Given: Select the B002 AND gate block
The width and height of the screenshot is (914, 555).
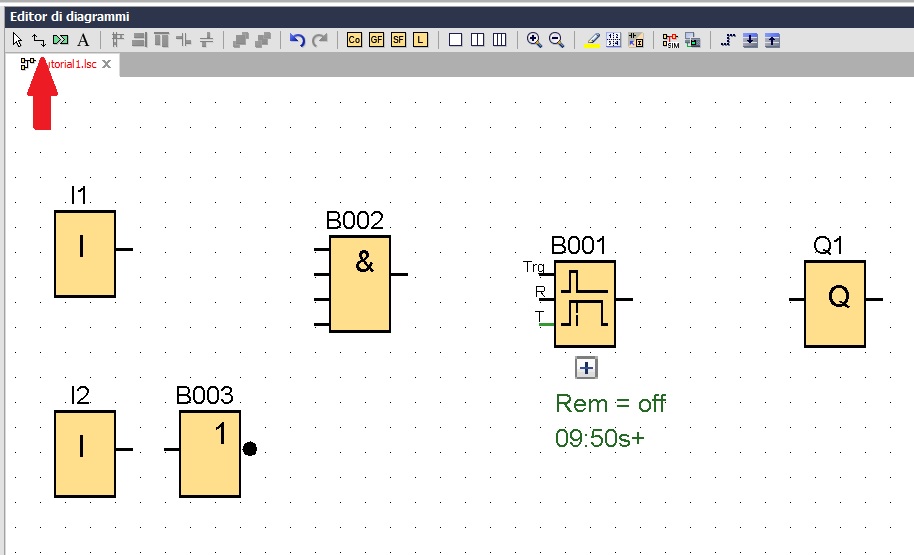Looking at the screenshot, I should [360, 284].
